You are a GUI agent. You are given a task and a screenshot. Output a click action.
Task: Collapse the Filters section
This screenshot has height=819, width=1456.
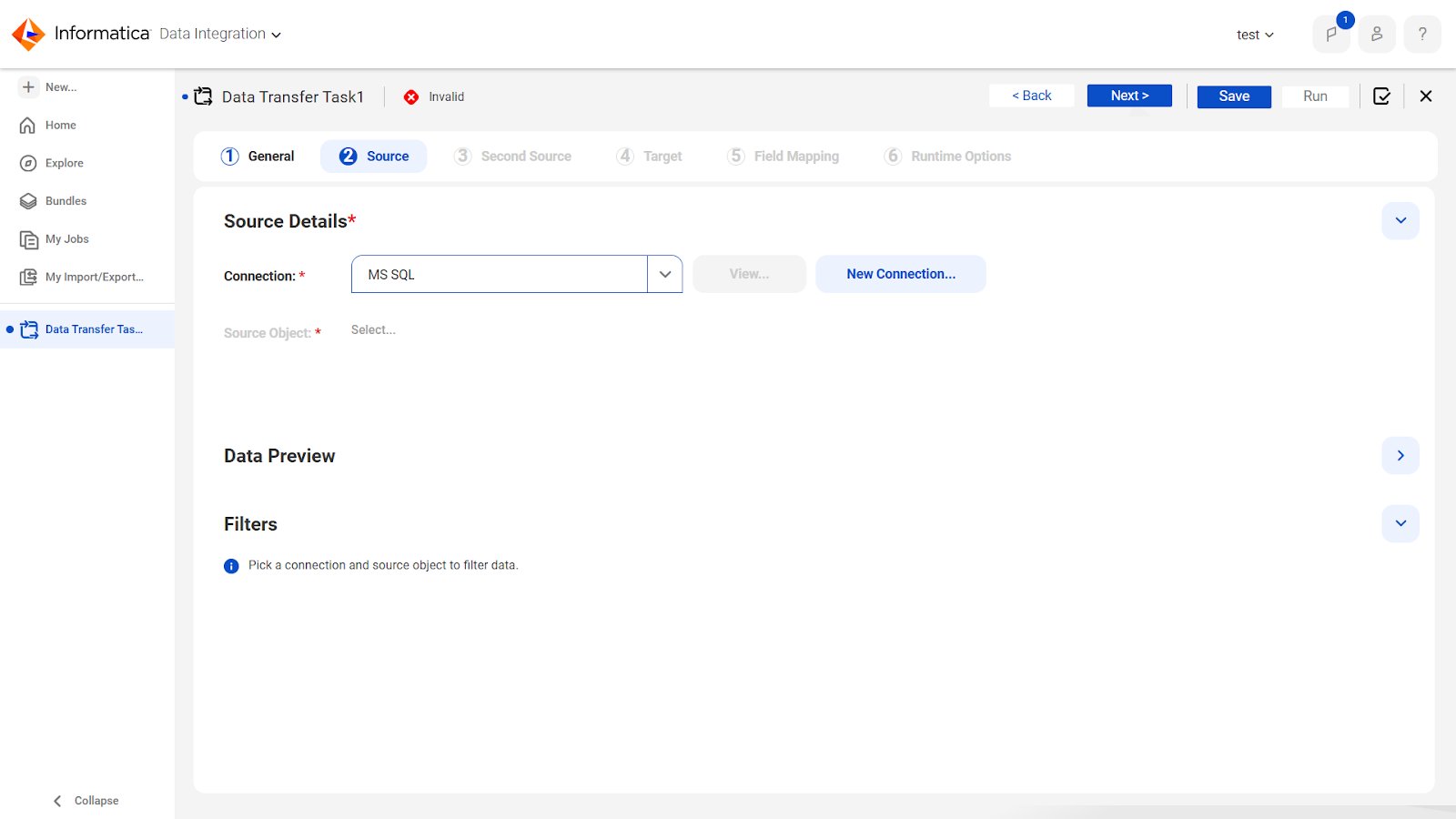click(x=1400, y=524)
